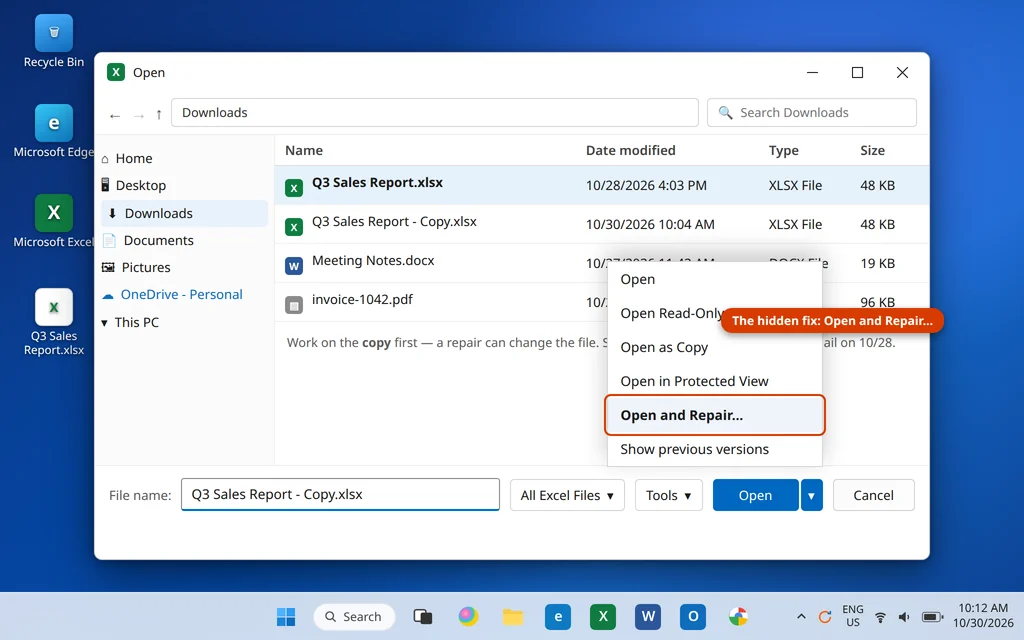The height and width of the screenshot is (640, 1024).
Task: Sort by the Name column header
Action: coord(304,150)
